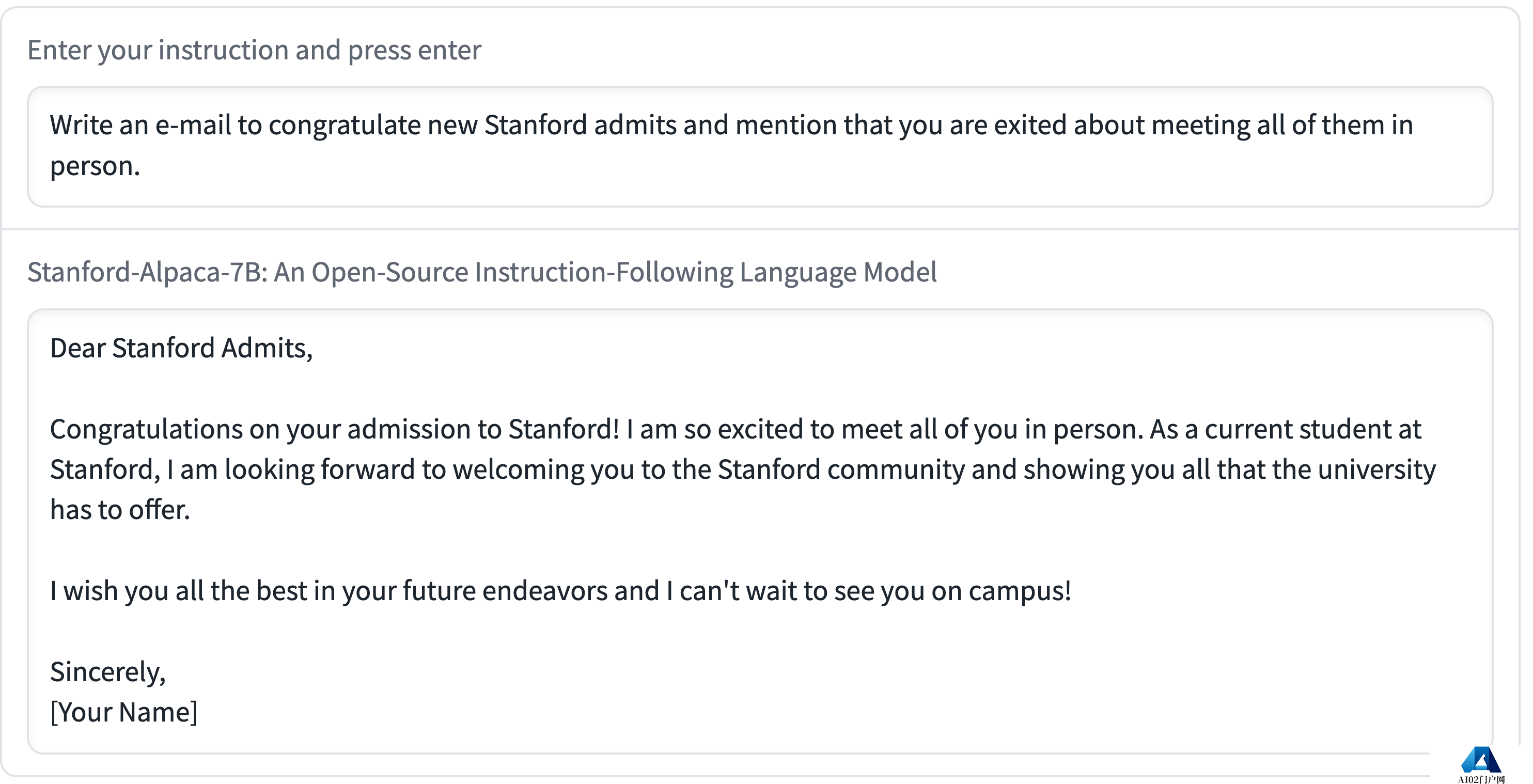Click 'Open-Source' in the model title

(x=390, y=272)
